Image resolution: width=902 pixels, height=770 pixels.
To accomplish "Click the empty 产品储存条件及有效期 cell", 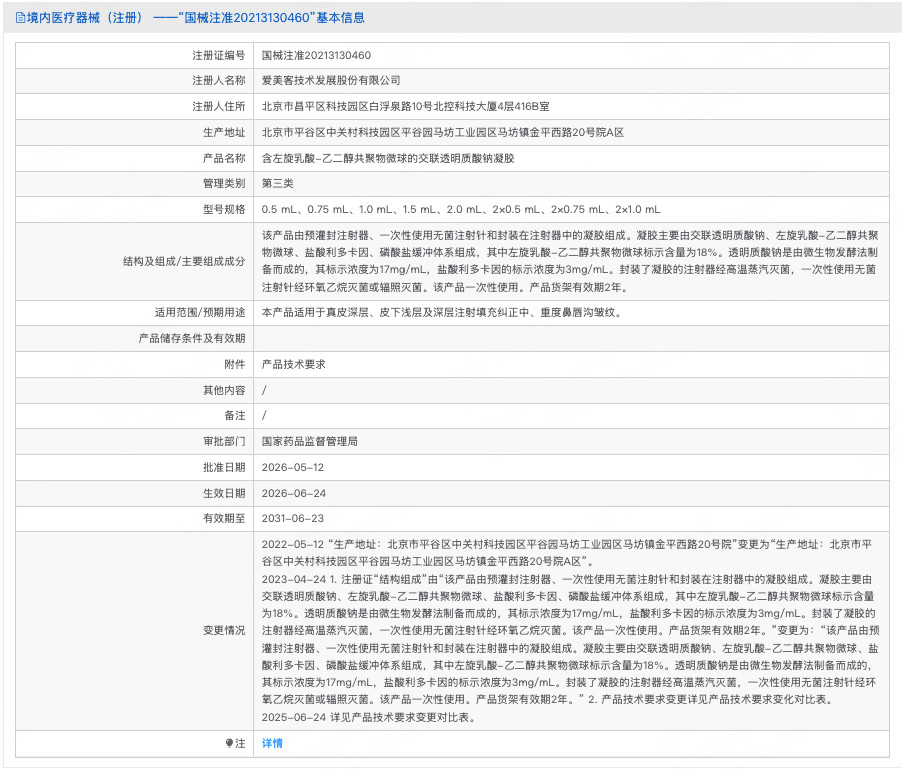I will click(572, 339).
